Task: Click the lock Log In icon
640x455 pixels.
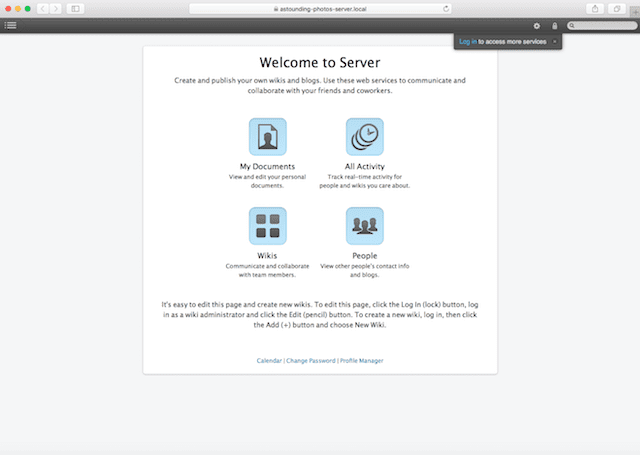Action: click(555, 25)
